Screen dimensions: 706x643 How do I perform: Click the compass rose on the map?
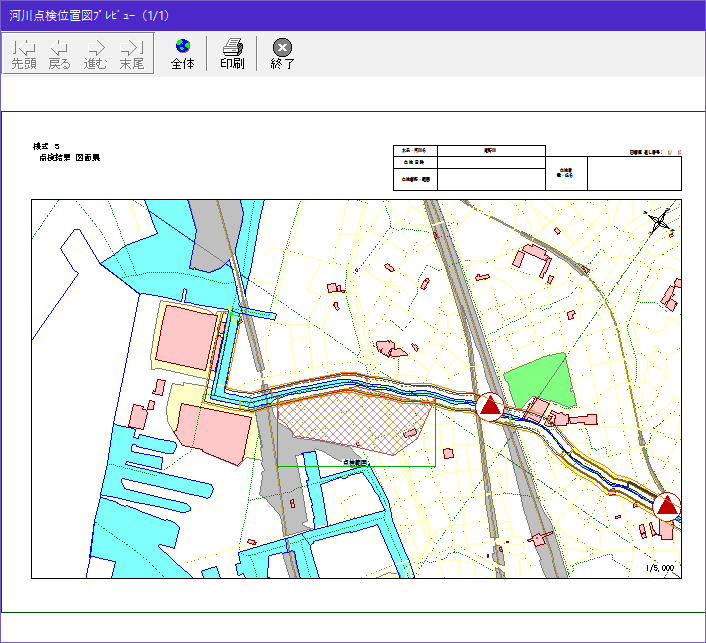point(660,223)
